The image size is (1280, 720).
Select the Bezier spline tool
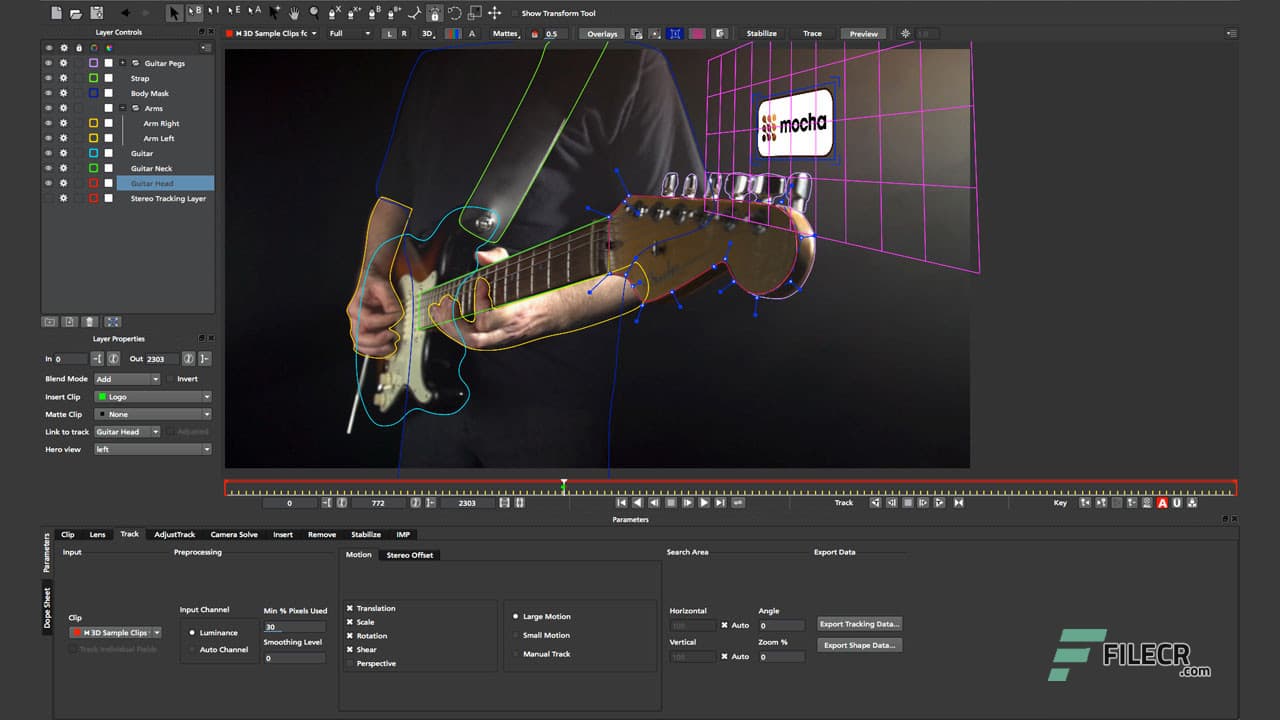pyautogui.click(x=371, y=13)
